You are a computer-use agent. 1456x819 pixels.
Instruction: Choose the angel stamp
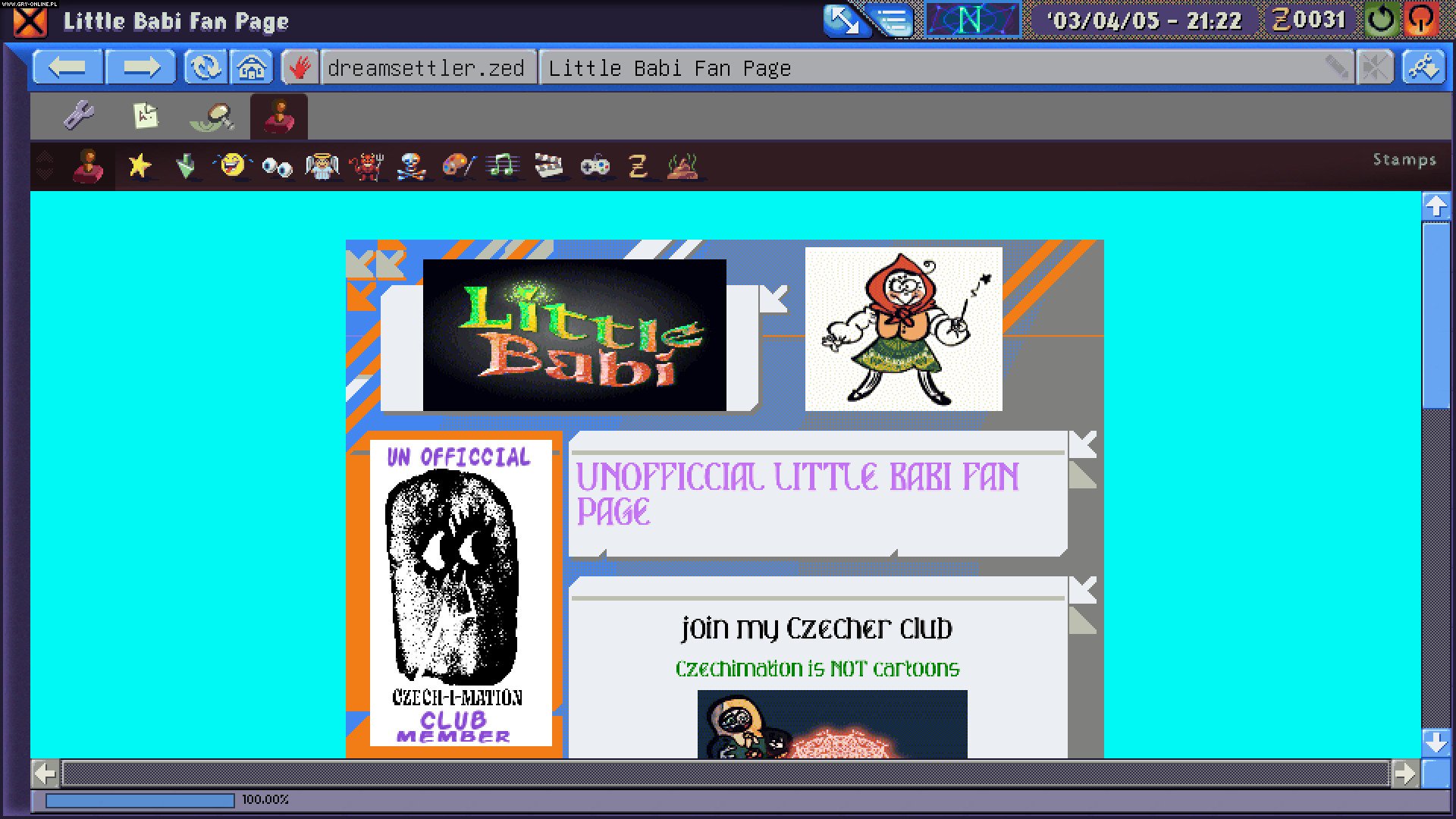[x=322, y=165]
